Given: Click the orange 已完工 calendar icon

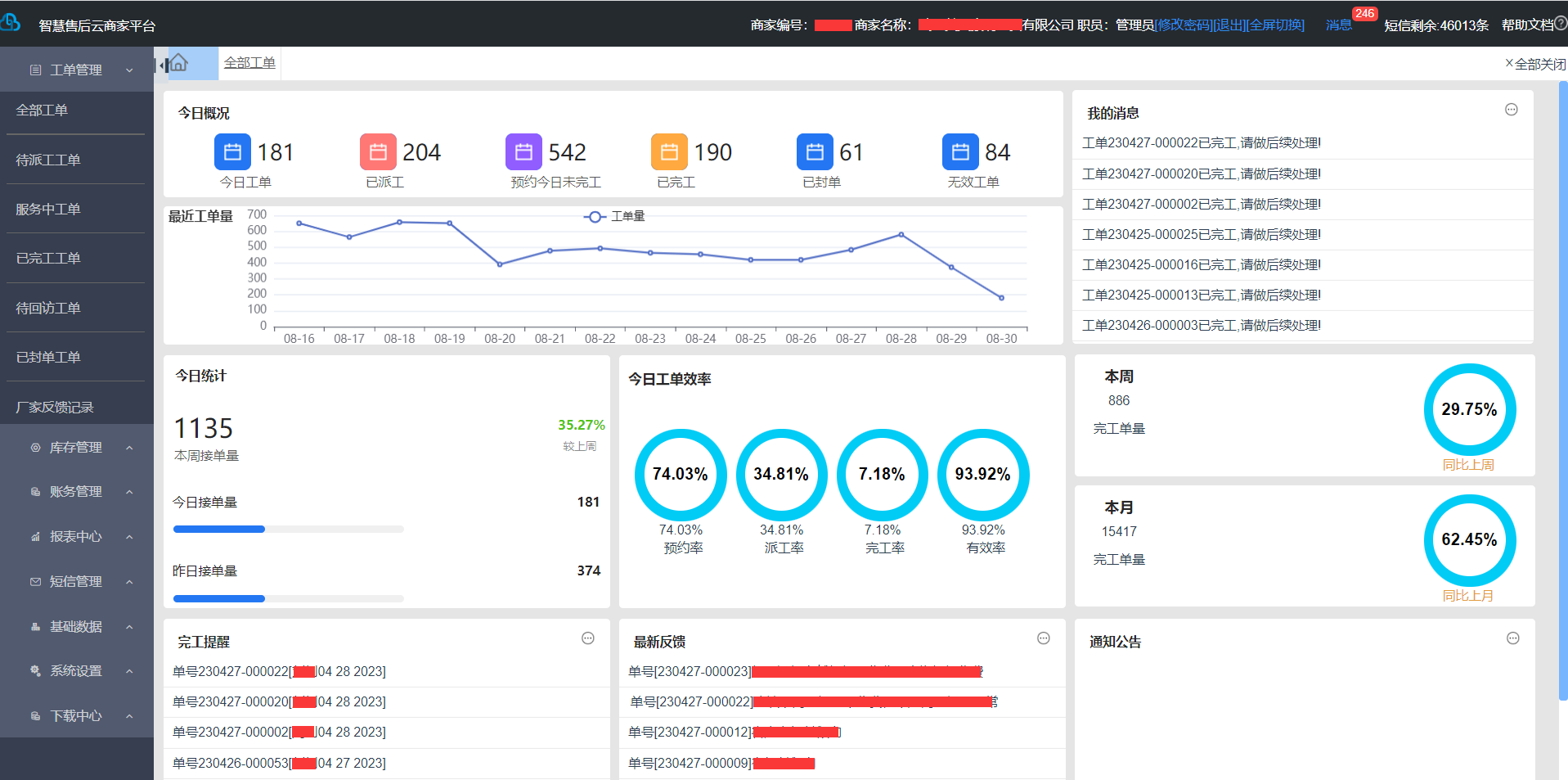Looking at the screenshot, I should point(669,152).
